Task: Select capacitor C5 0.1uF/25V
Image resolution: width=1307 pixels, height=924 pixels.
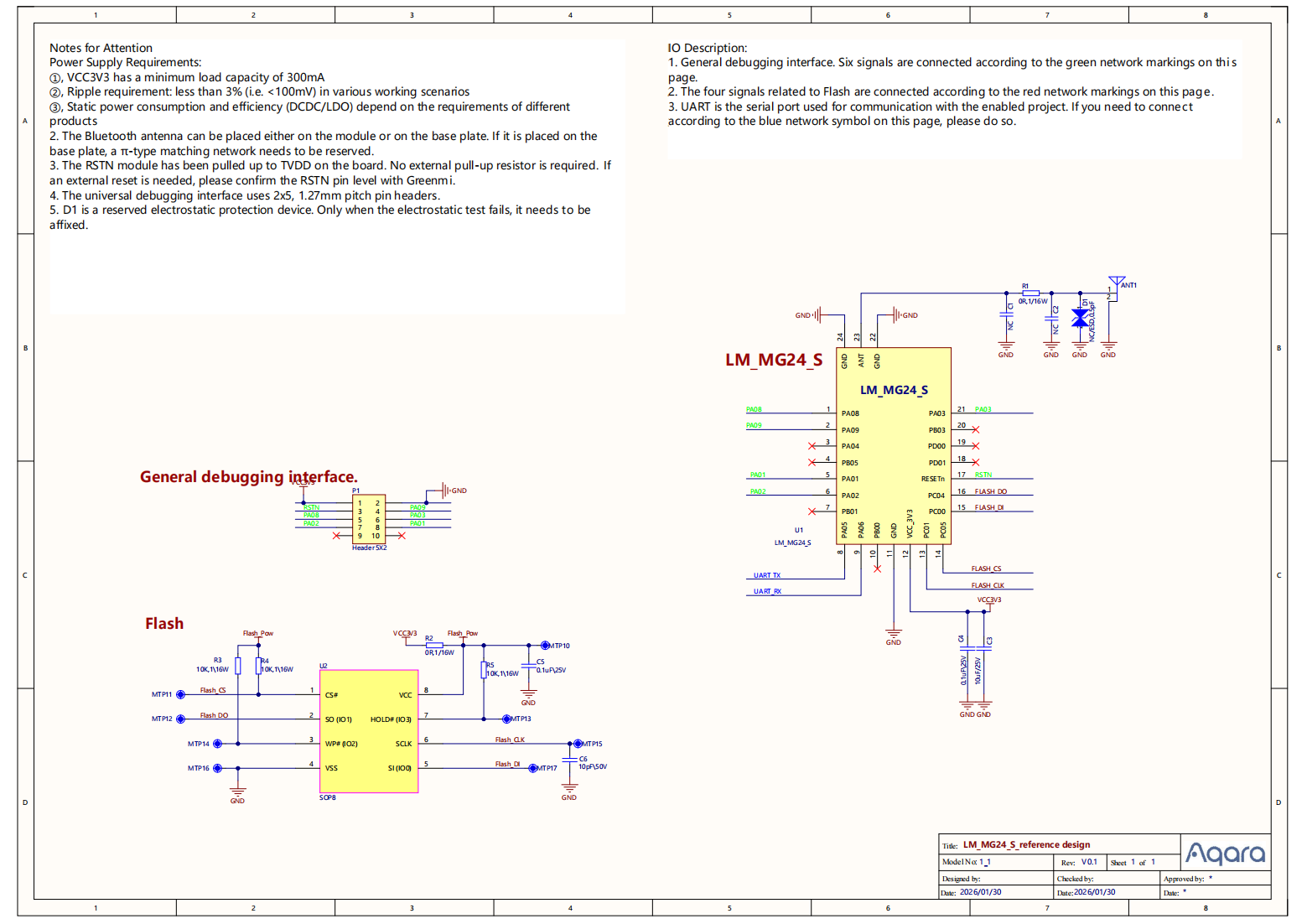Action: tap(528, 666)
